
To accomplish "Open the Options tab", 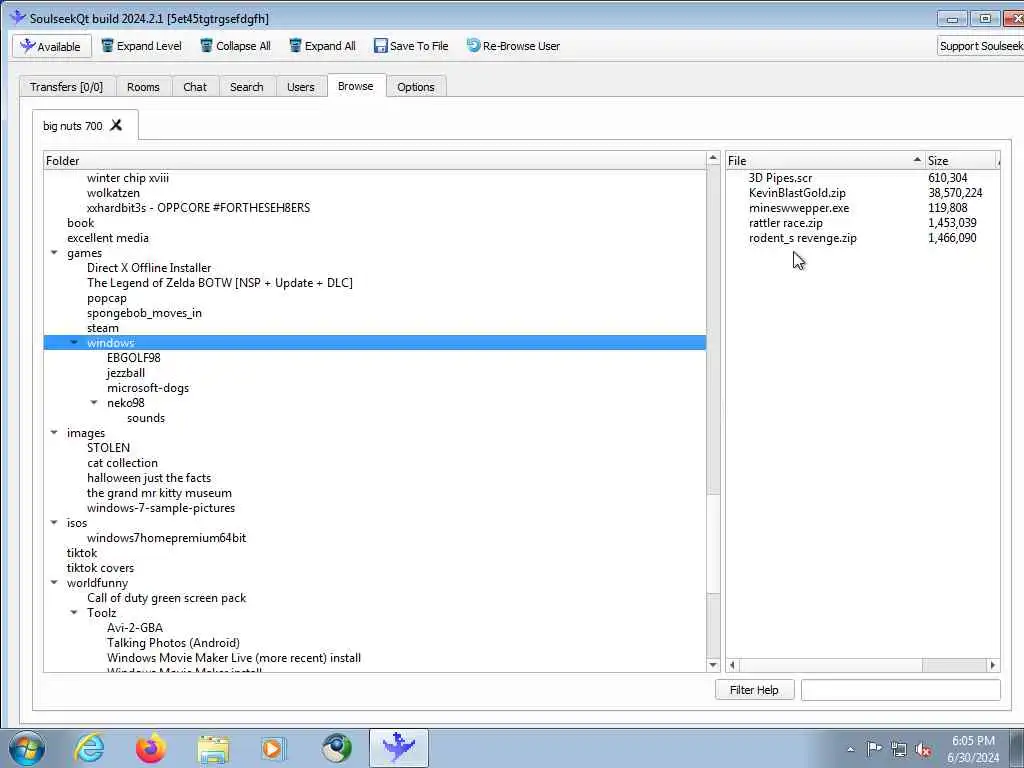I will 415,87.
